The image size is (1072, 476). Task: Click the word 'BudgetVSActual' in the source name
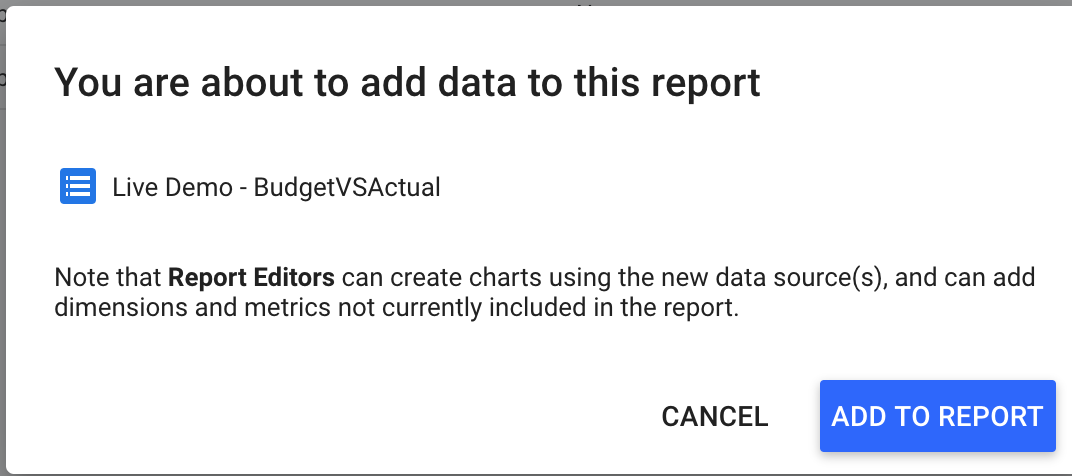347,187
